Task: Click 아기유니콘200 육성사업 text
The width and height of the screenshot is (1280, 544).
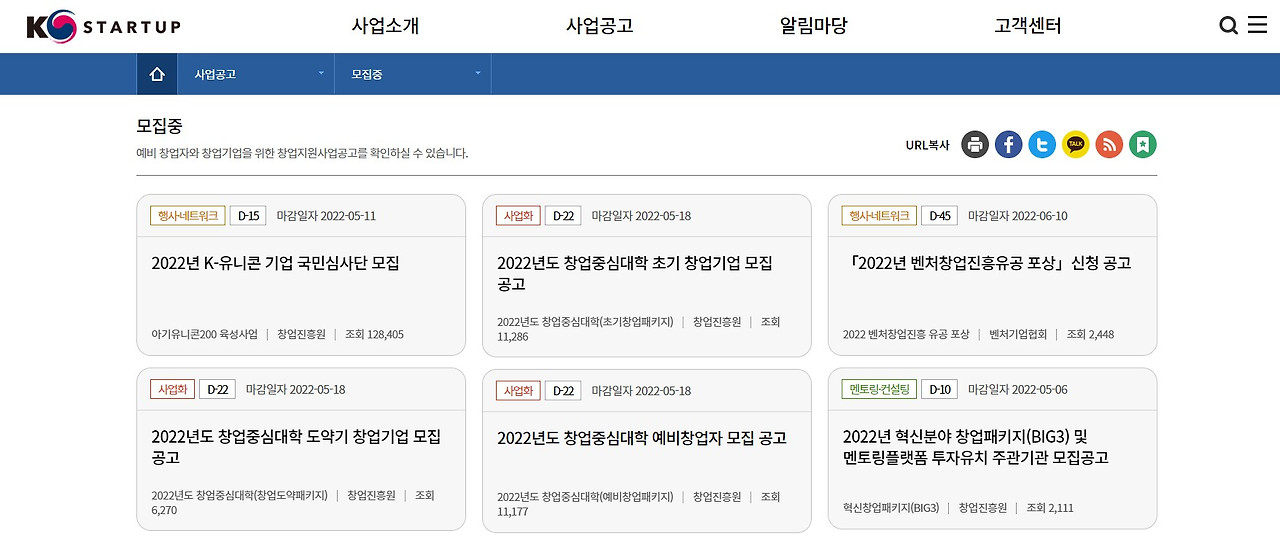Action: (x=204, y=334)
